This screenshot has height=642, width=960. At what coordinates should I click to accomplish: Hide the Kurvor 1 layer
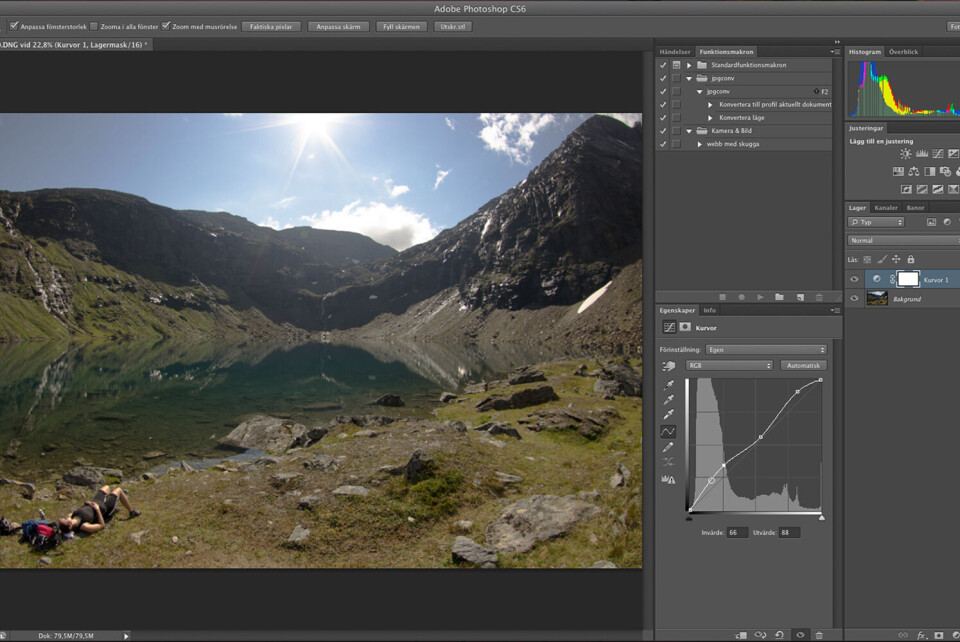coord(854,280)
